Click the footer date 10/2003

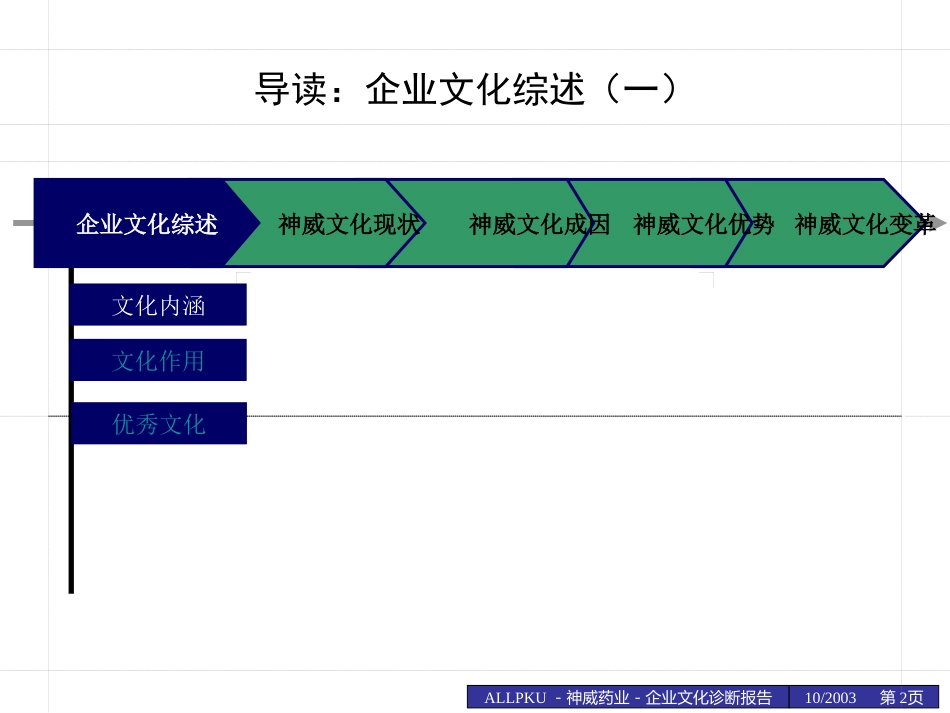830,698
